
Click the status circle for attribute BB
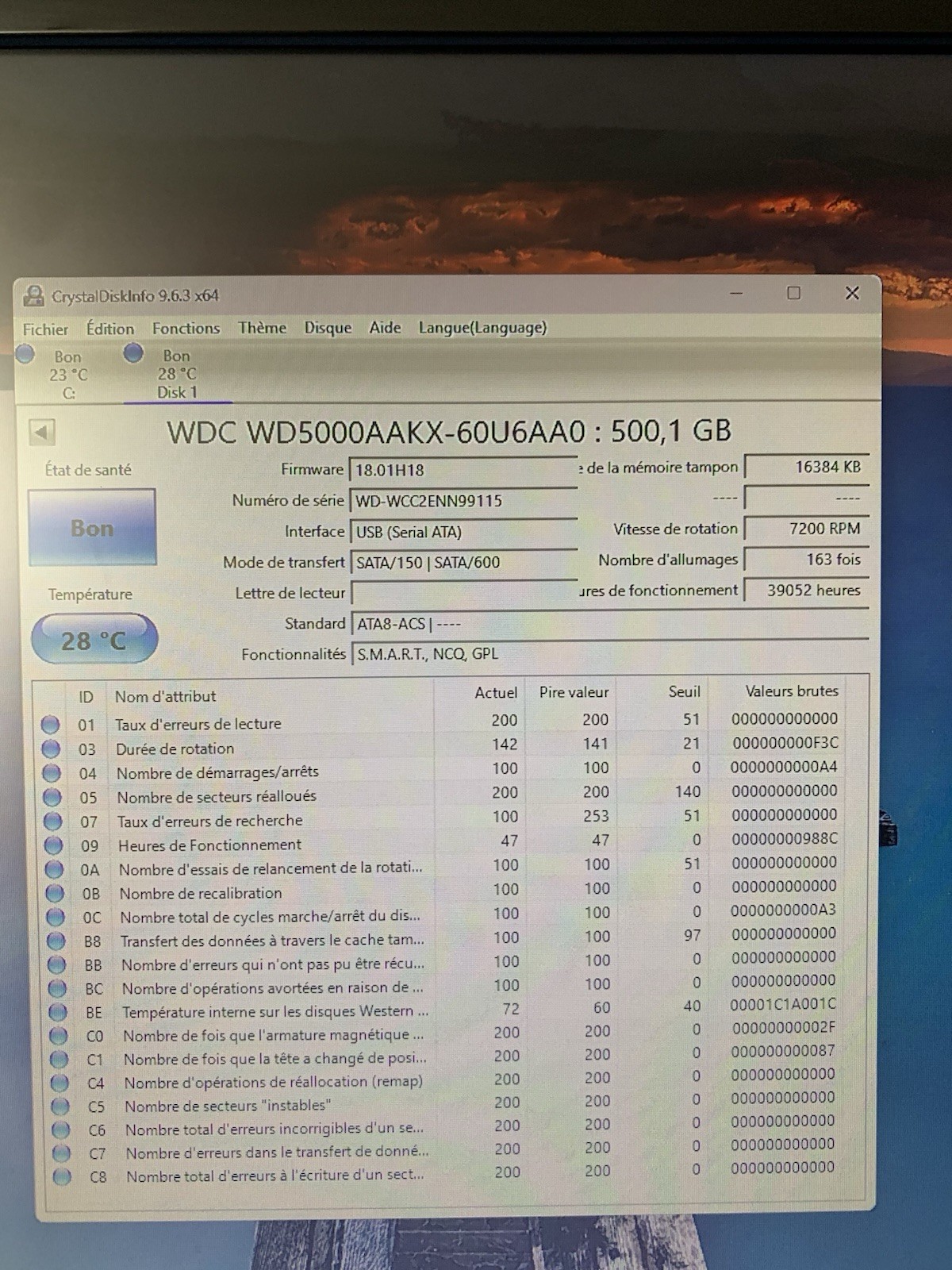[56, 965]
